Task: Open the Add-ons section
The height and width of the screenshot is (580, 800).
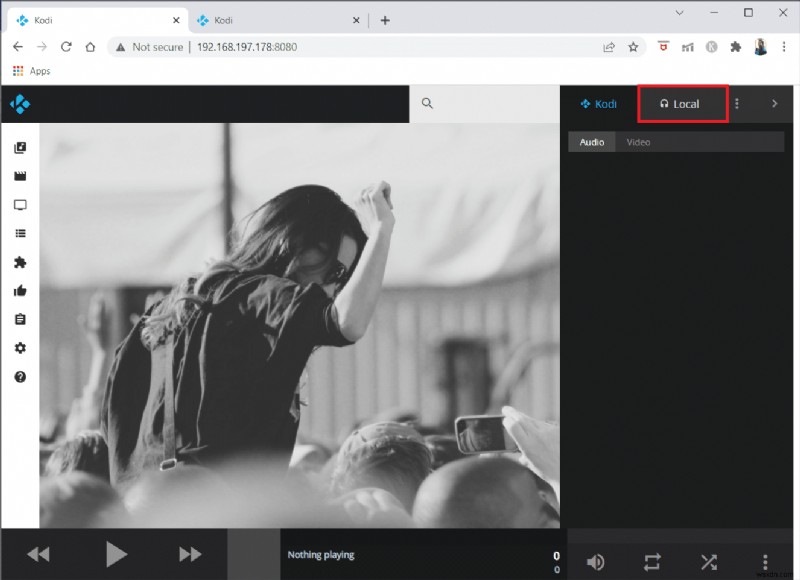Action: [x=18, y=262]
